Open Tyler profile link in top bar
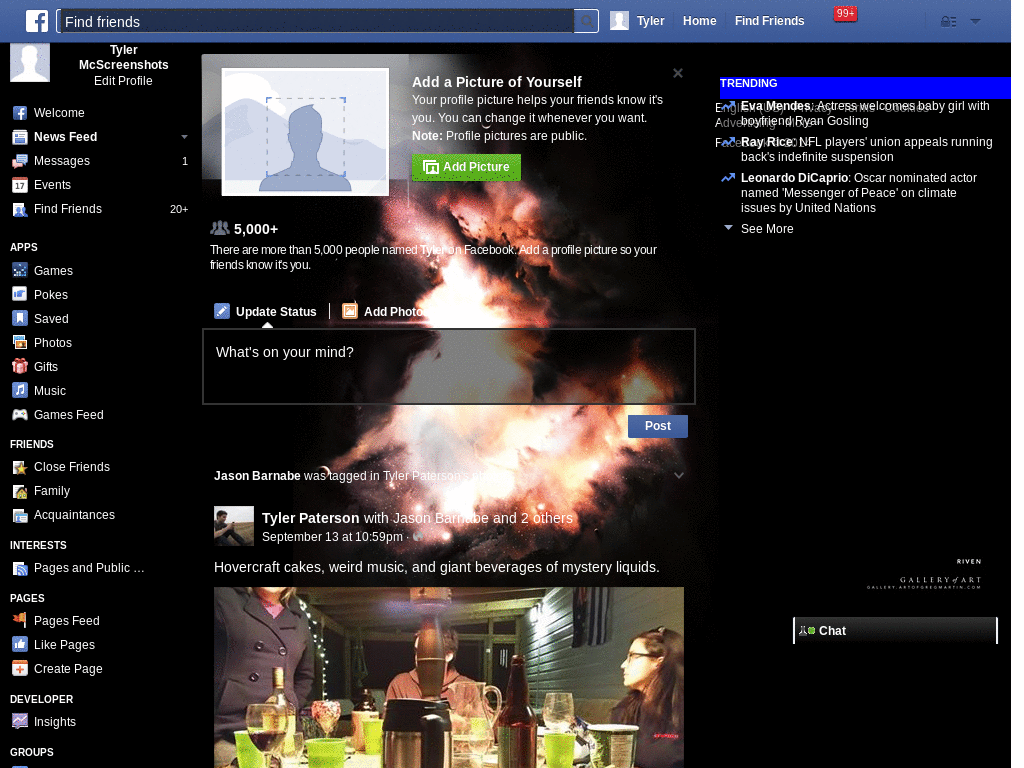Viewport: 1024px width, 768px height. (650, 21)
